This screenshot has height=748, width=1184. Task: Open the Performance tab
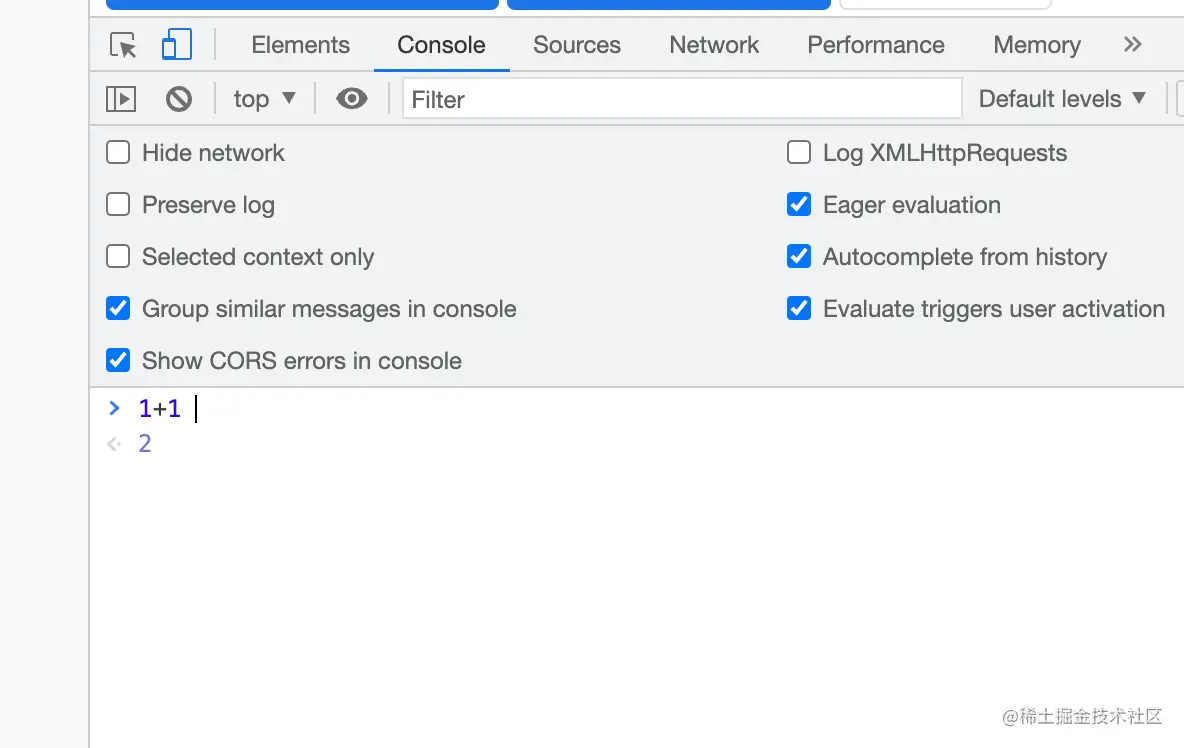[875, 45]
